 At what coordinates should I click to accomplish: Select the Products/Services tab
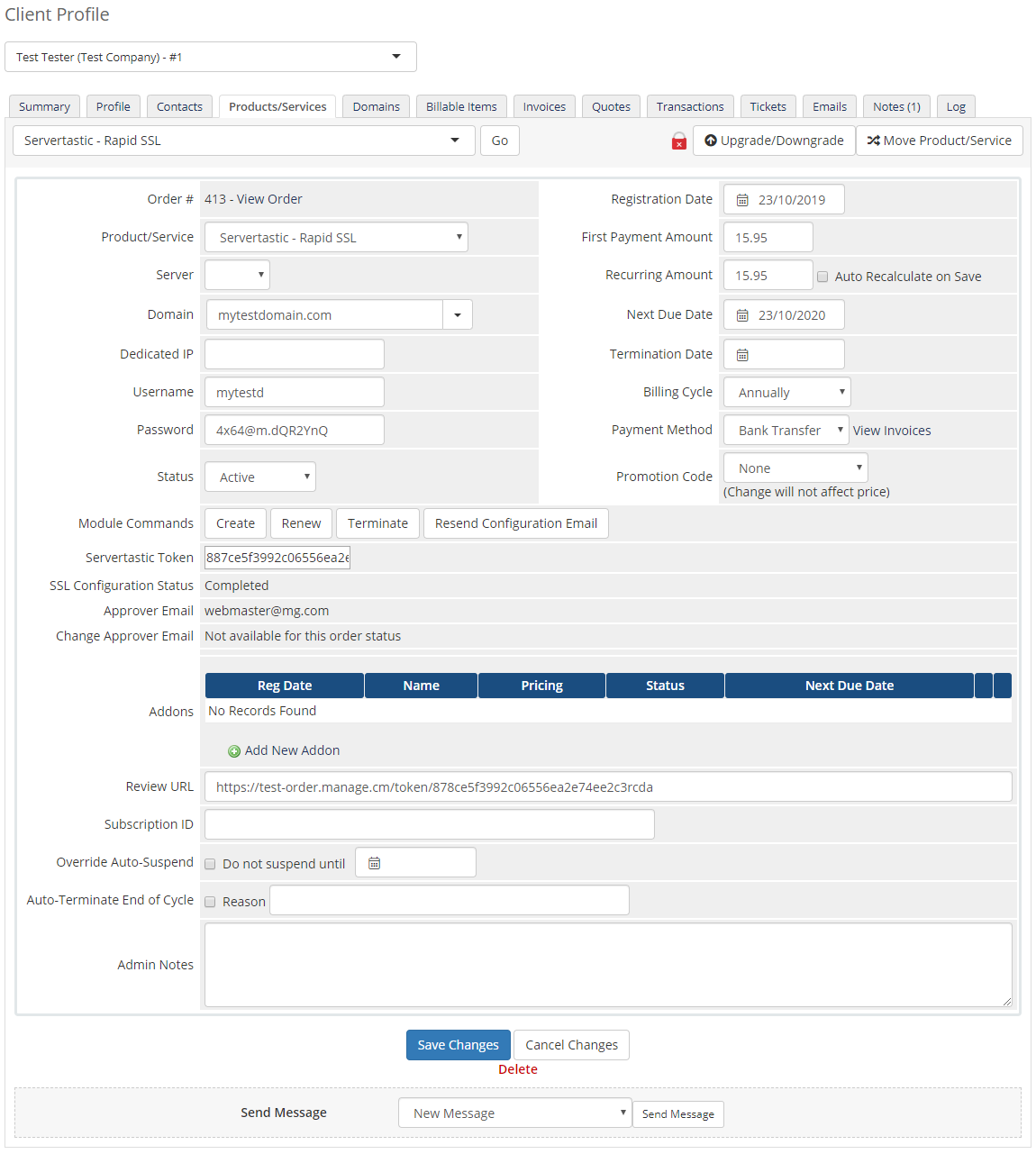click(x=277, y=106)
